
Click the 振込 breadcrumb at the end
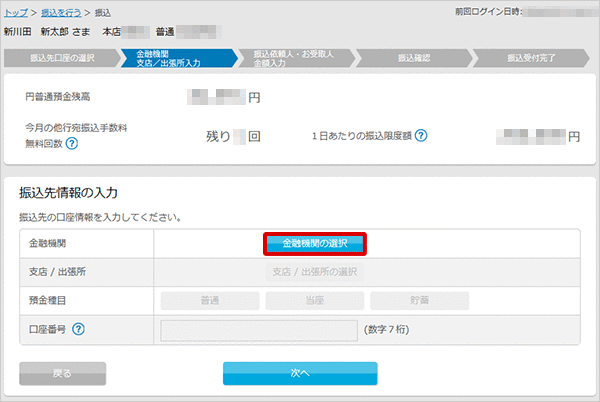click(x=103, y=12)
